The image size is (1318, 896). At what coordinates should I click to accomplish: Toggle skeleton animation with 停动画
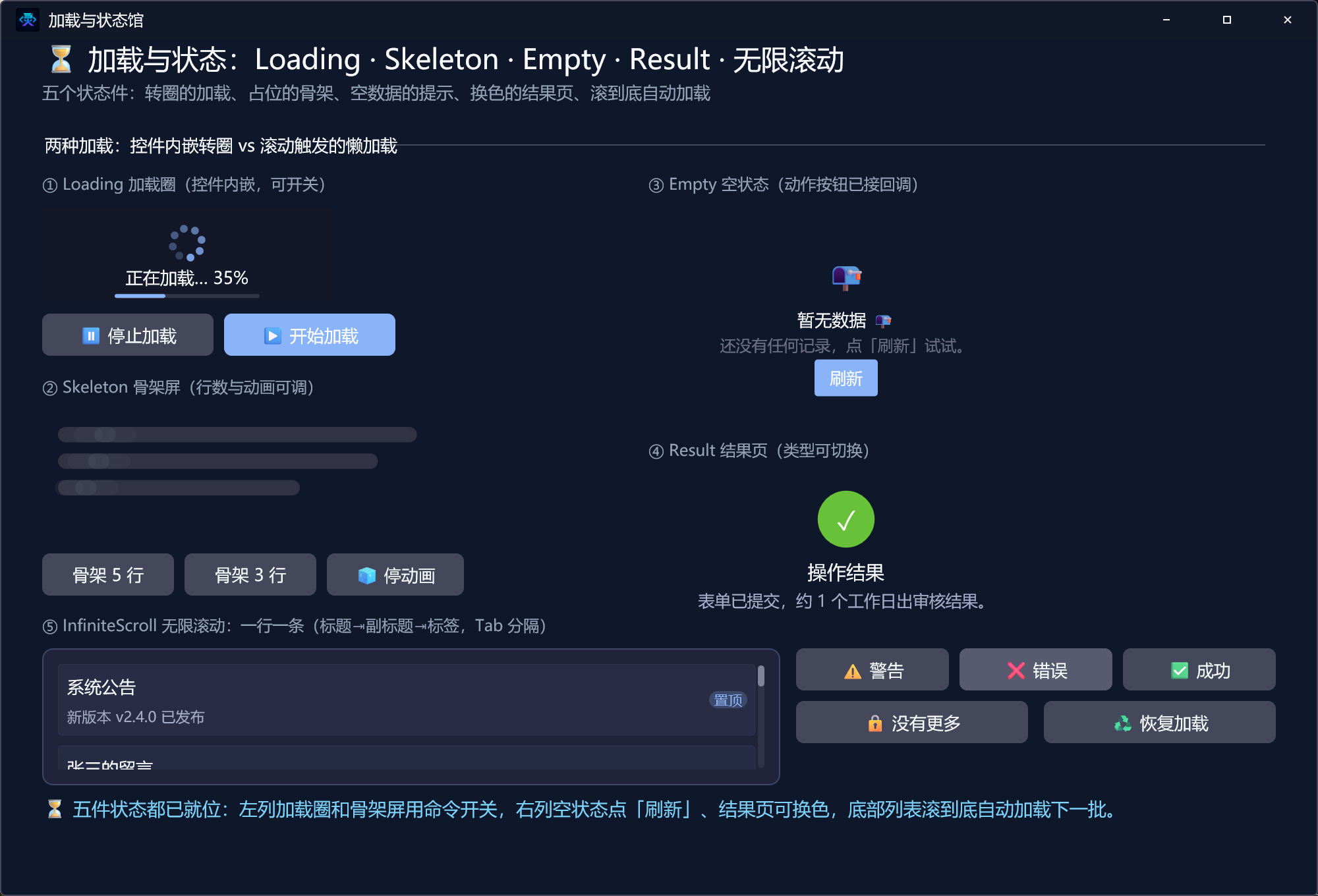tap(395, 574)
